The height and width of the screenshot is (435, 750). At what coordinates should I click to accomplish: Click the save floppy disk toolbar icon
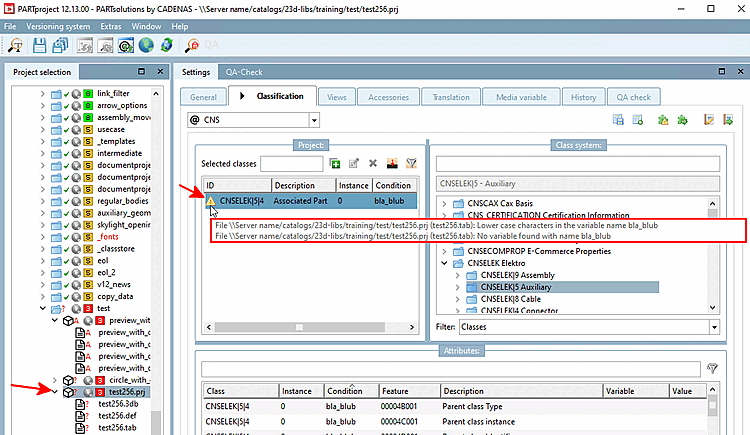39,45
